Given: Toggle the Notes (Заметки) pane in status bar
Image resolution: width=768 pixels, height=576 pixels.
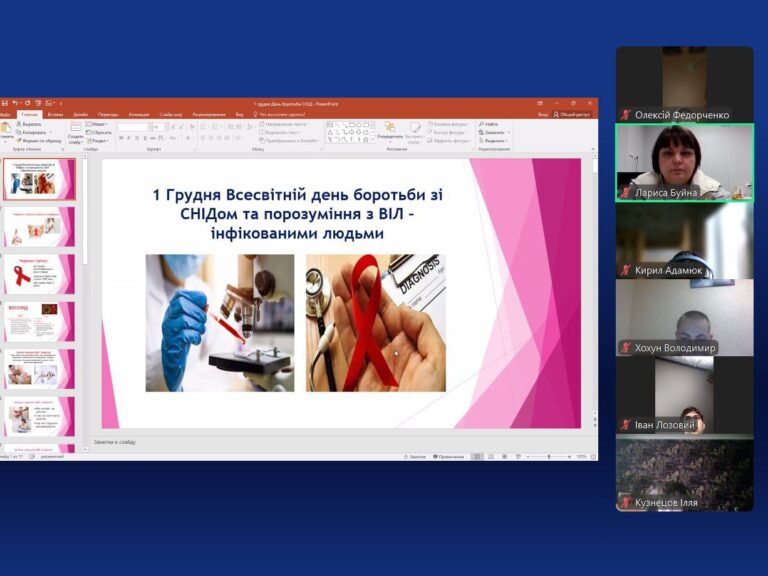Looking at the screenshot, I should point(415,456).
